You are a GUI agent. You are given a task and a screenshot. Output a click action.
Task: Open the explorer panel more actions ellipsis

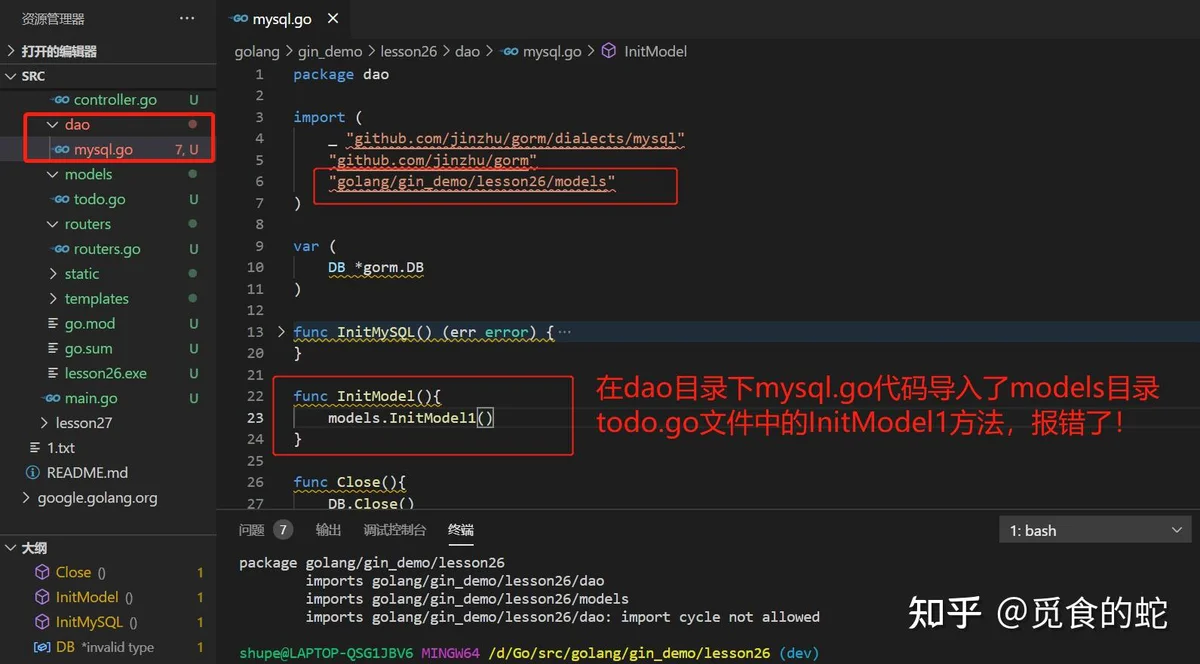click(x=187, y=18)
